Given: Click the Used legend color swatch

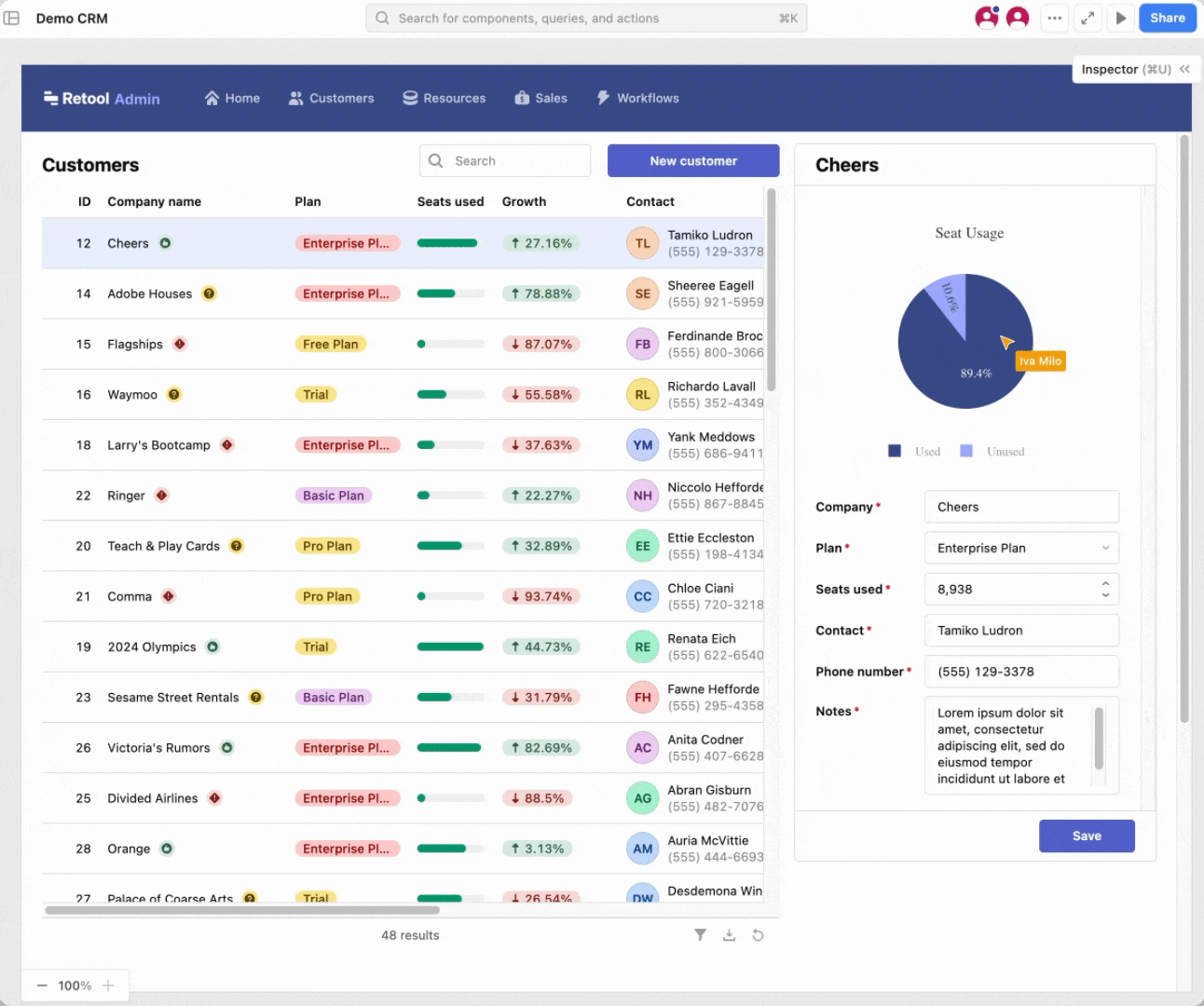Looking at the screenshot, I should pos(895,451).
